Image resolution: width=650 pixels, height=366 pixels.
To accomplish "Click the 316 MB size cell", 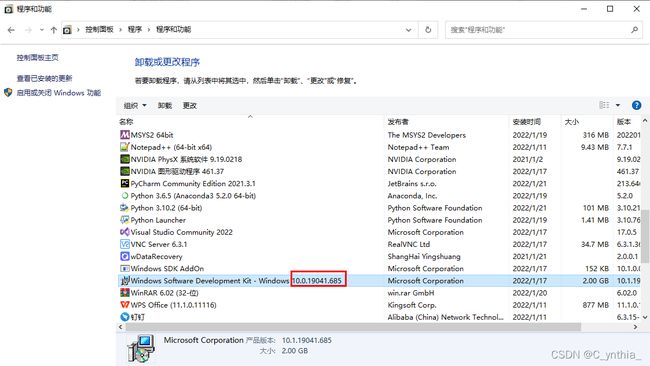I will click(596, 135).
